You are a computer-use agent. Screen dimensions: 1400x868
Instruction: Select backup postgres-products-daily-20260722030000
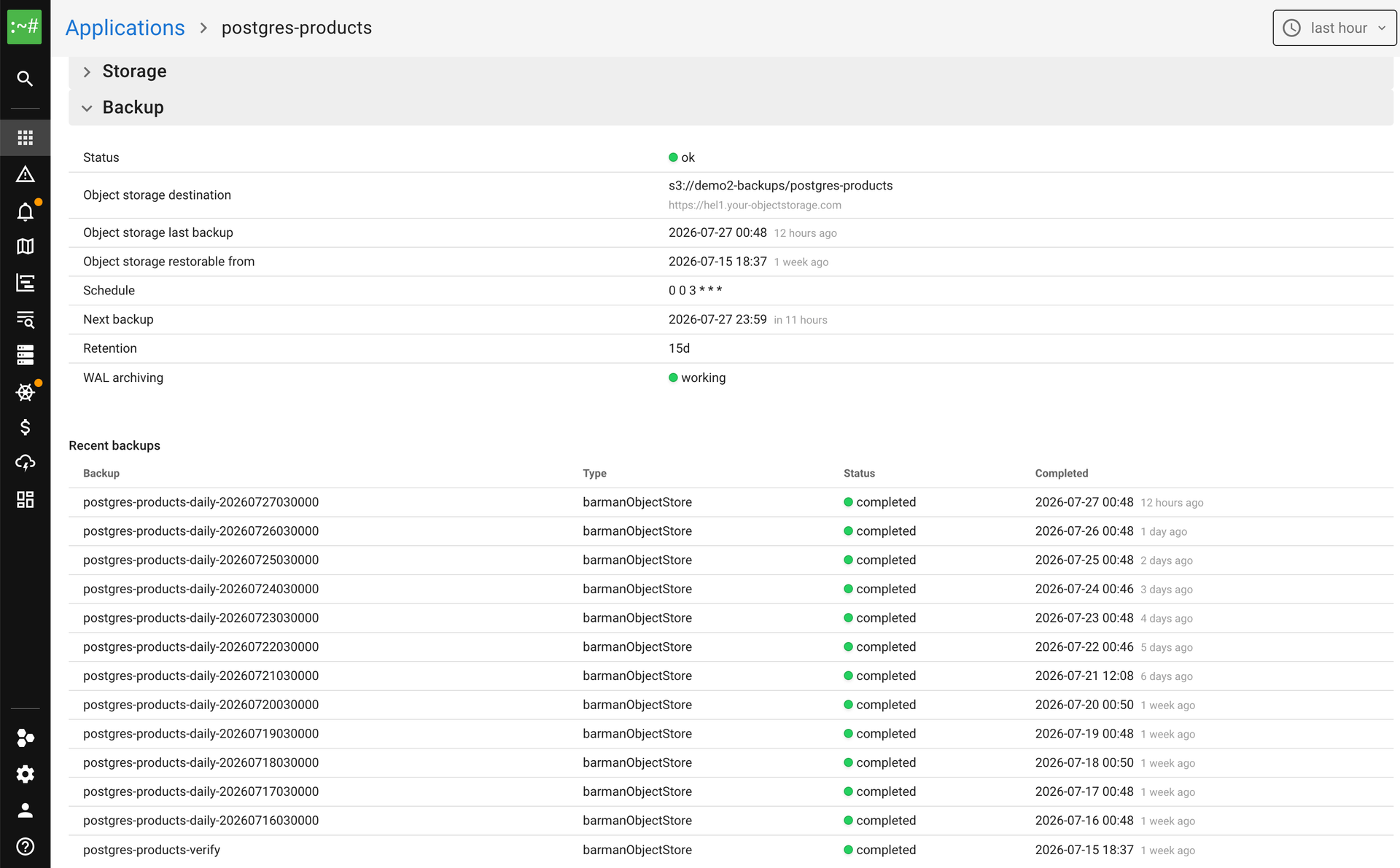coord(201,646)
